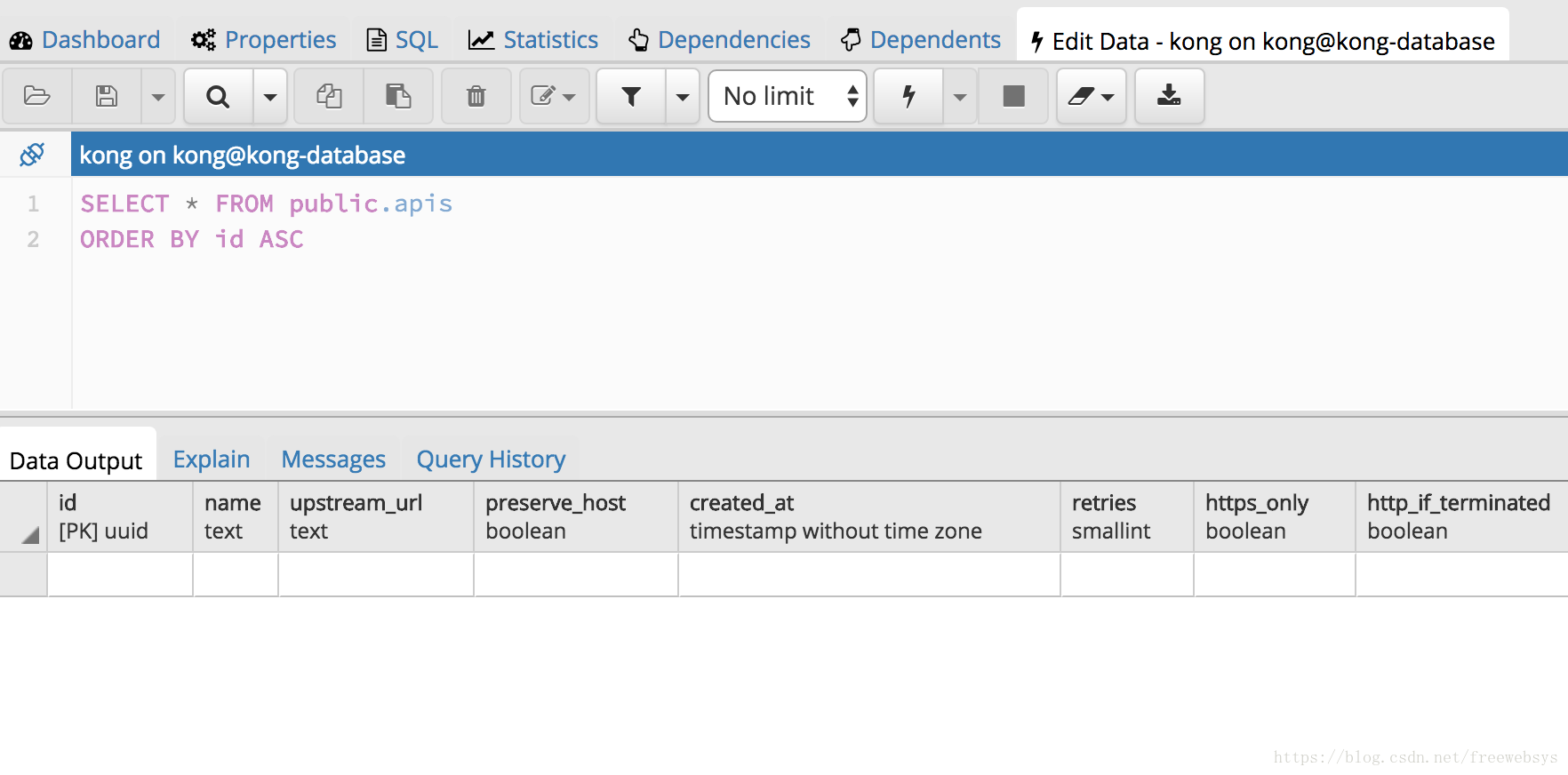Click the id column header
1568x775 pixels.
tap(120, 516)
